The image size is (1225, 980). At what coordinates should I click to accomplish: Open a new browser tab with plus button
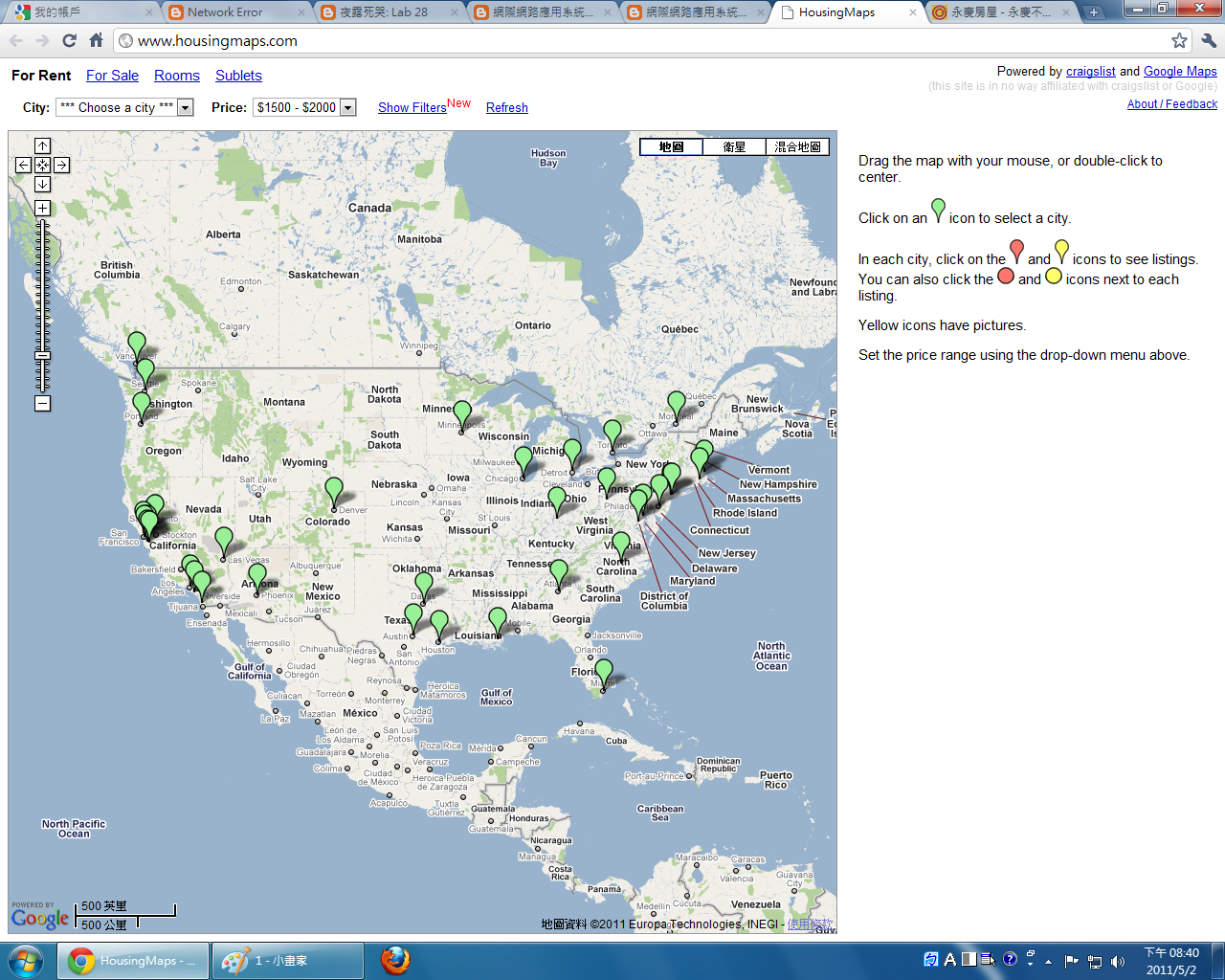1093,12
